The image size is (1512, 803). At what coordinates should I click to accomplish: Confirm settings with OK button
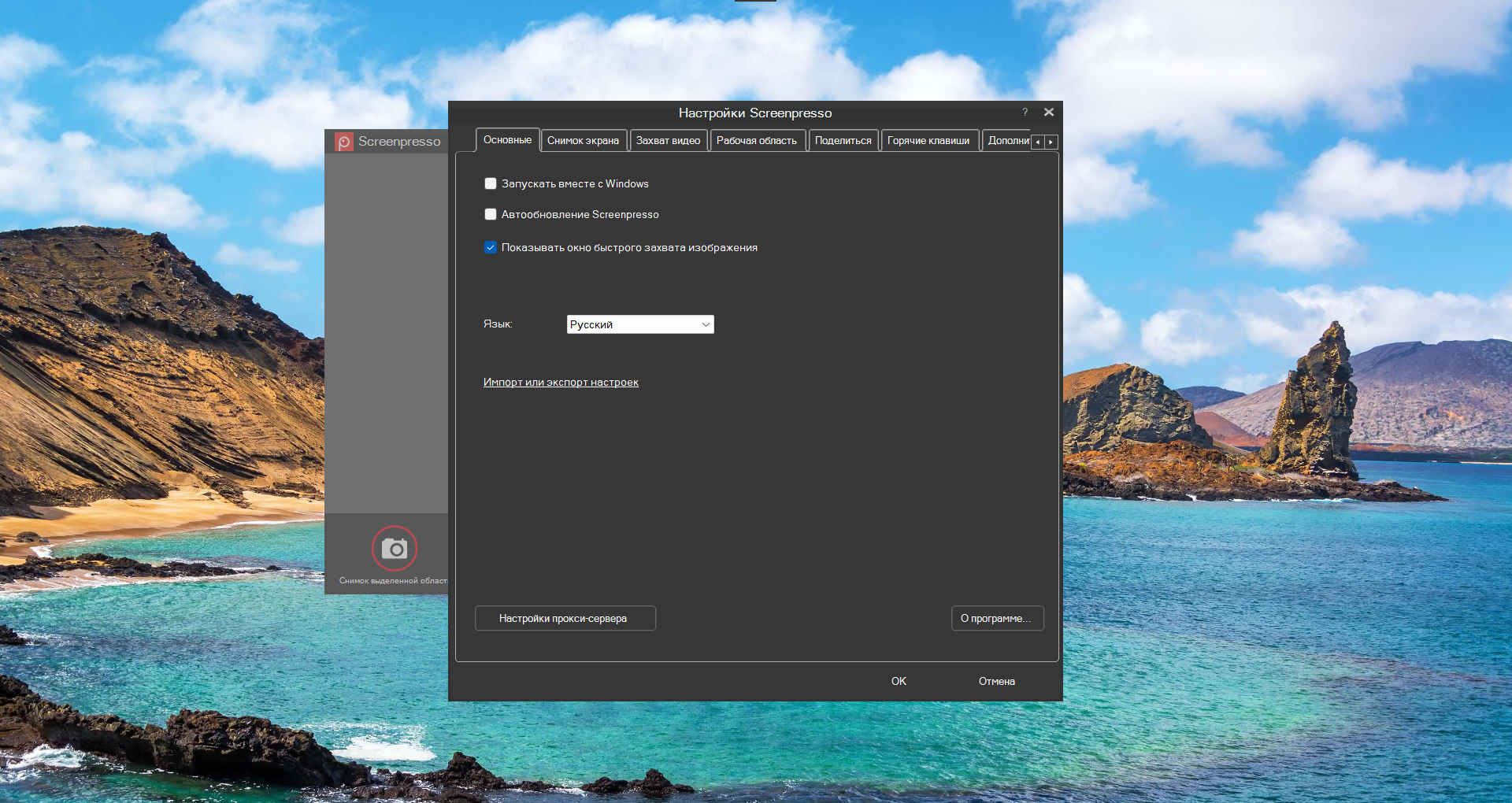pyautogui.click(x=899, y=682)
